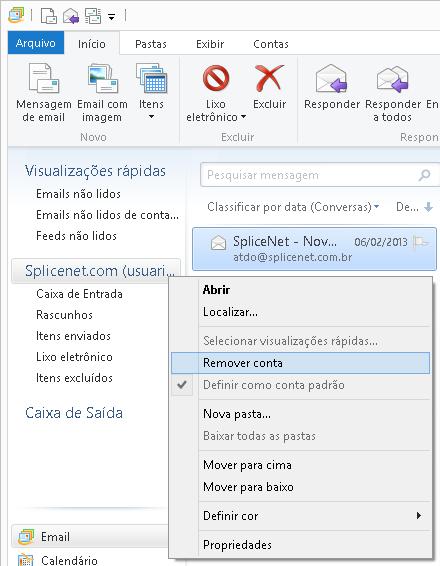Expand the Lixo eletrônico dropdown
Screen dimensions: 440x566
244,117
